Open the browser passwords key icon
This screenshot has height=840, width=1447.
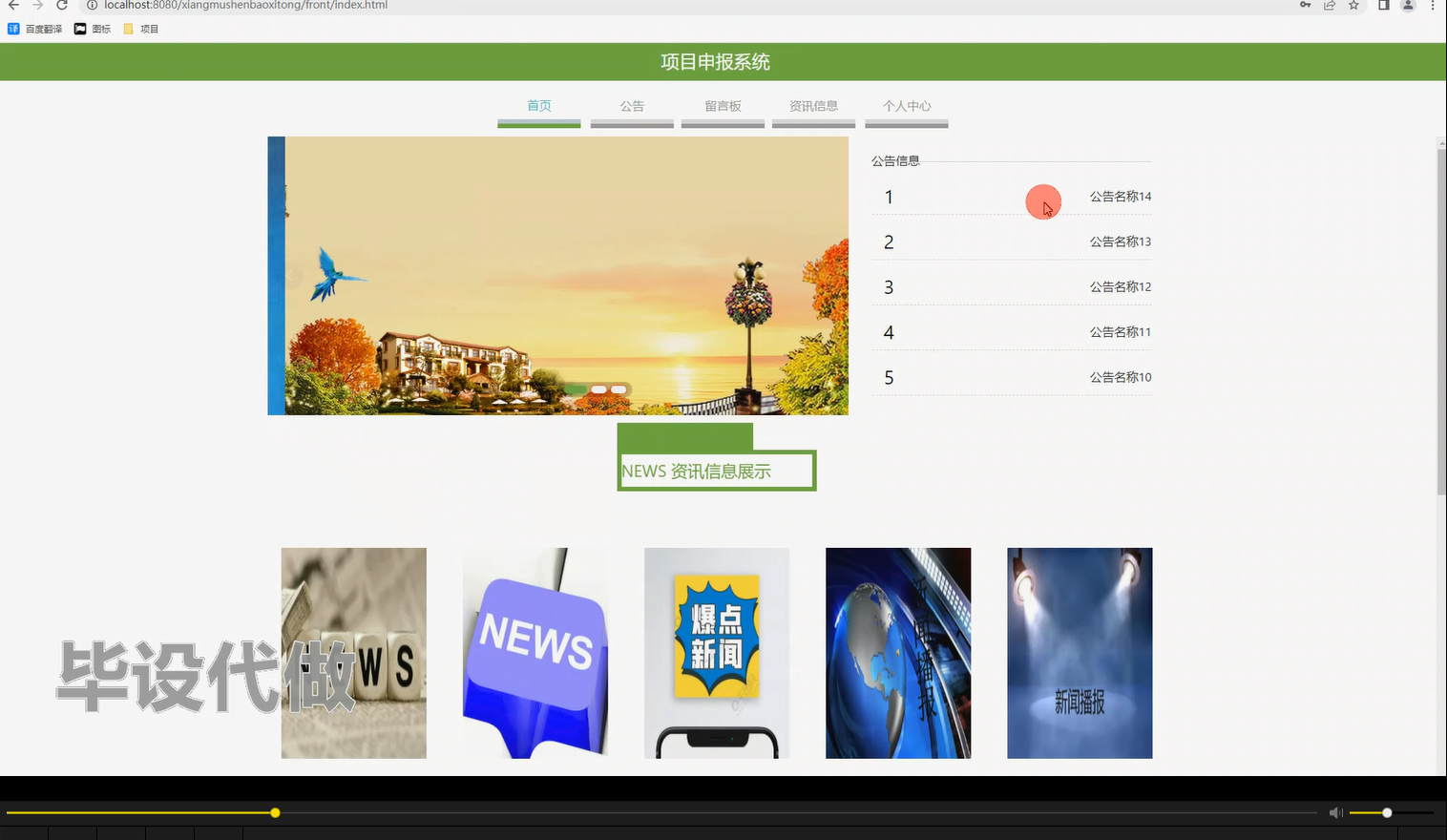[1305, 6]
